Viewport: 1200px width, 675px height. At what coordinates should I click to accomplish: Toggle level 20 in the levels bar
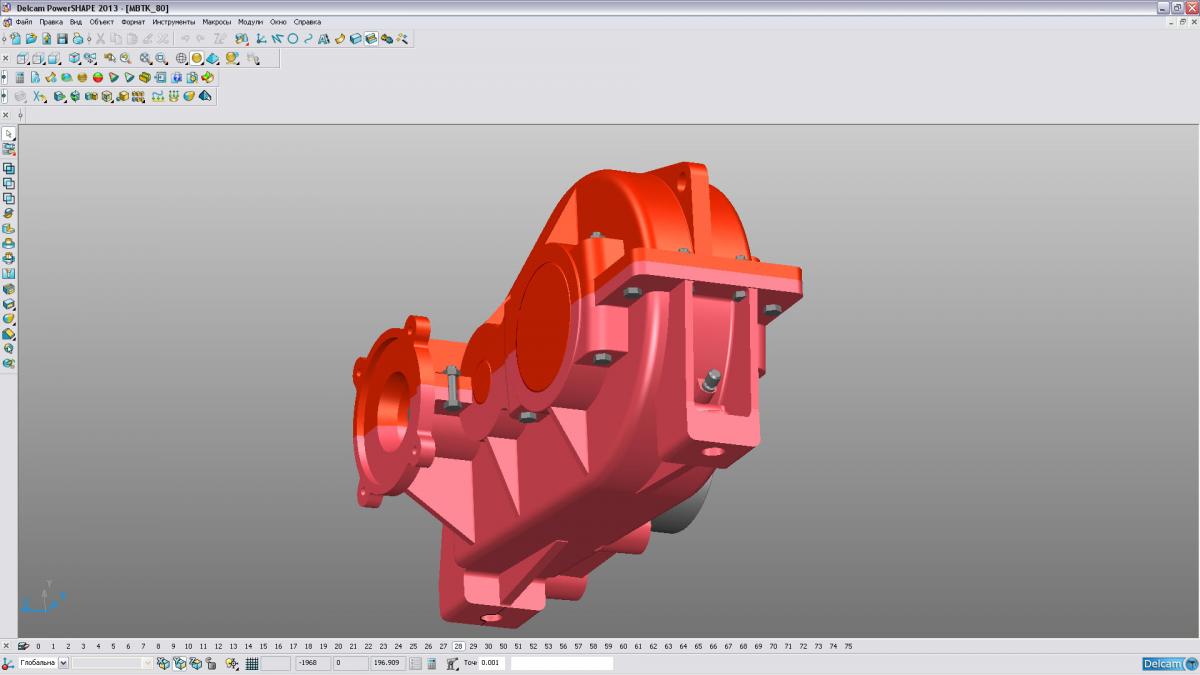pos(338,646)
